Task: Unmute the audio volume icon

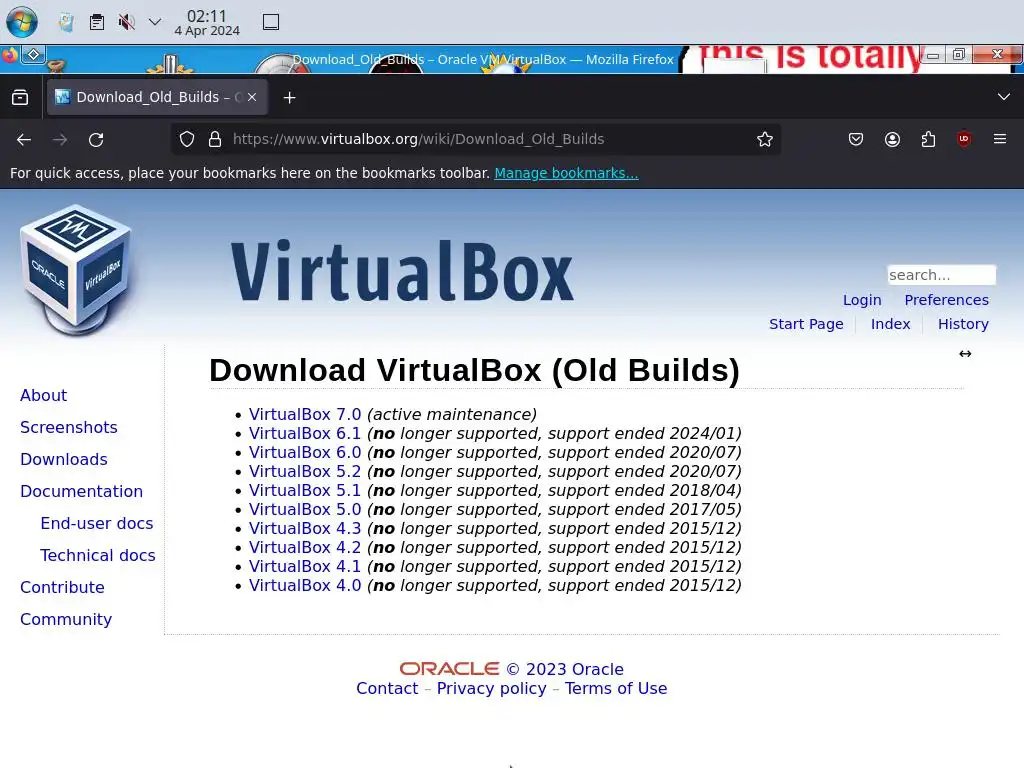Action: pyautogui.click(x=126, y=22)
